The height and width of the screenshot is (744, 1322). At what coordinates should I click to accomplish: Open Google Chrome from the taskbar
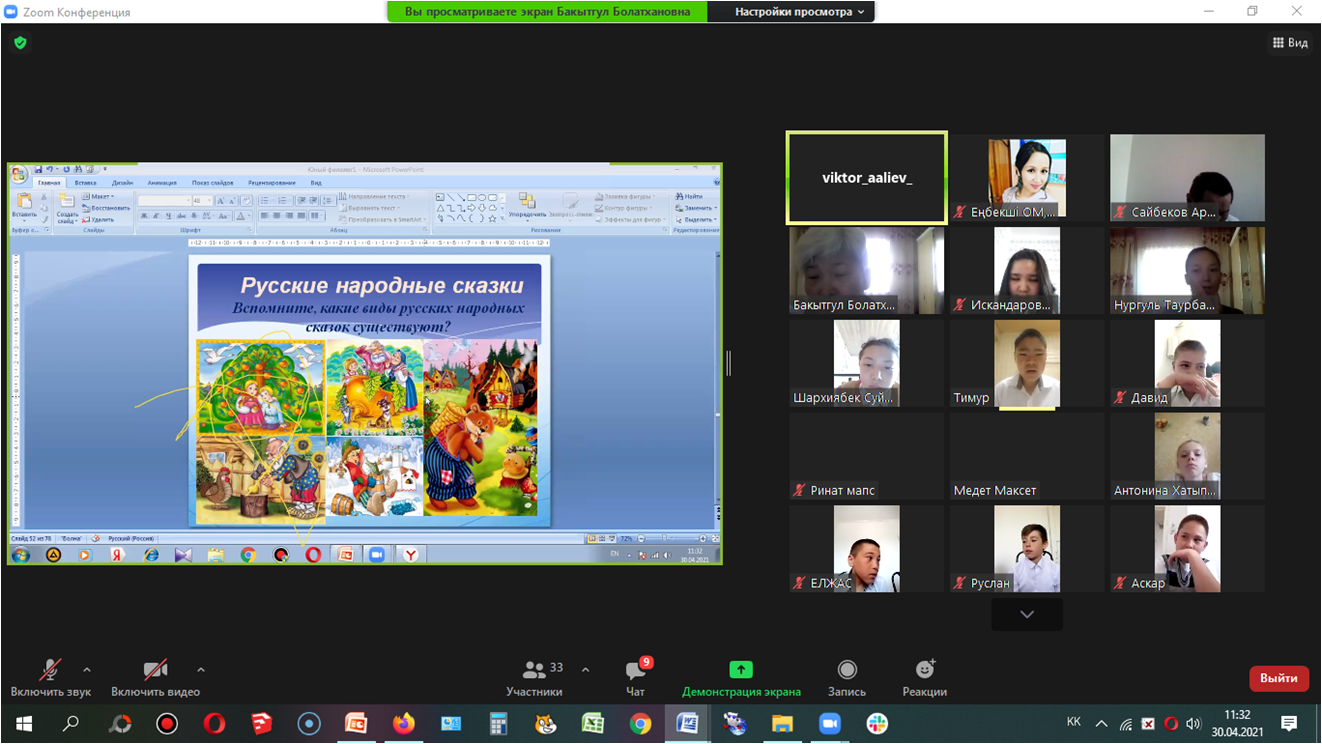point(640,723)
